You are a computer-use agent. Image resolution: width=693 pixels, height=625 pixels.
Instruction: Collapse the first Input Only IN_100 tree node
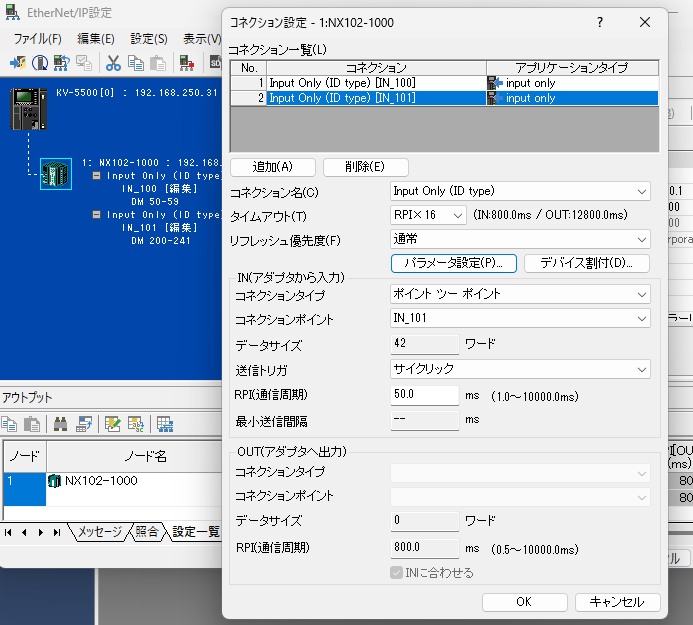click(x=96, y=175)
